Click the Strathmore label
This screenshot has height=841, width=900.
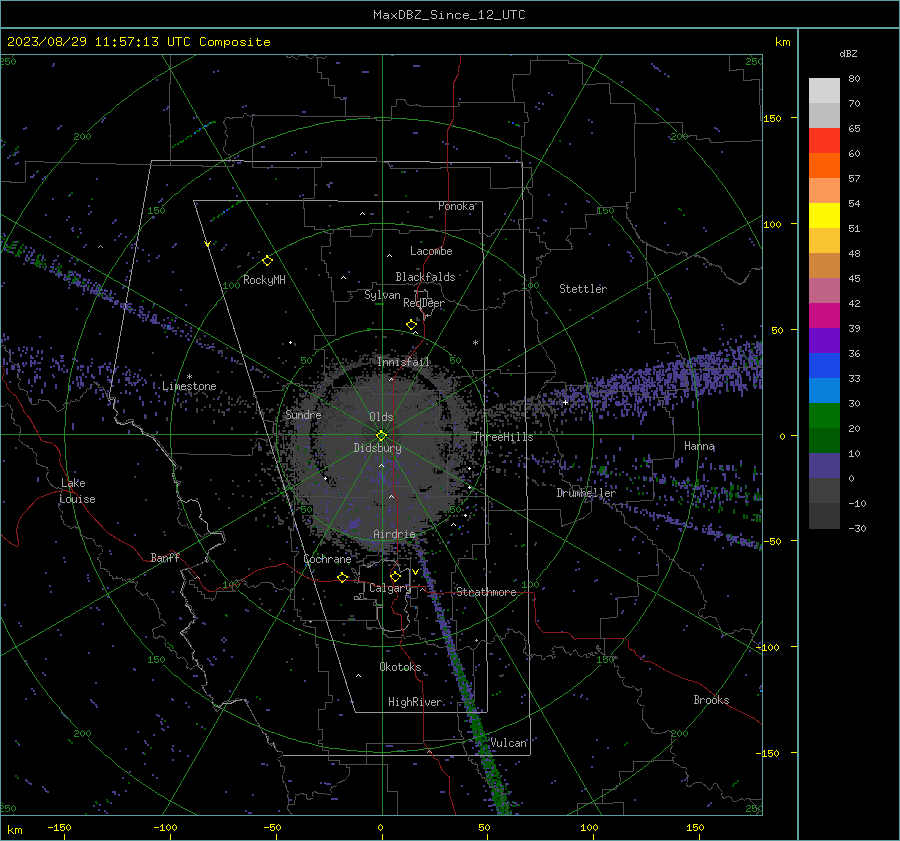[486, 592]
